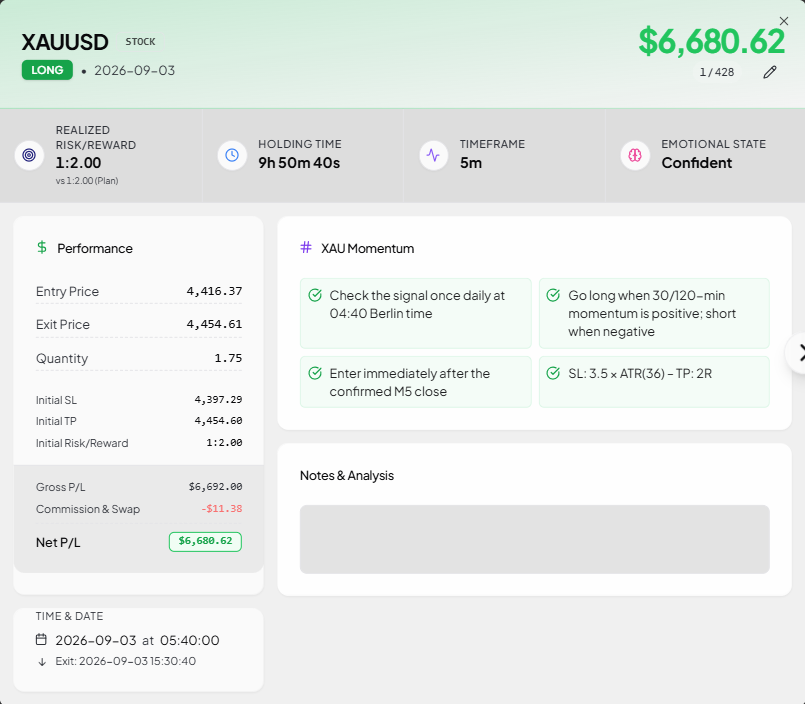The width and height of the screenshot is (805, 704).
Task: Click the STOCK asset type tag
Action: 140,42
